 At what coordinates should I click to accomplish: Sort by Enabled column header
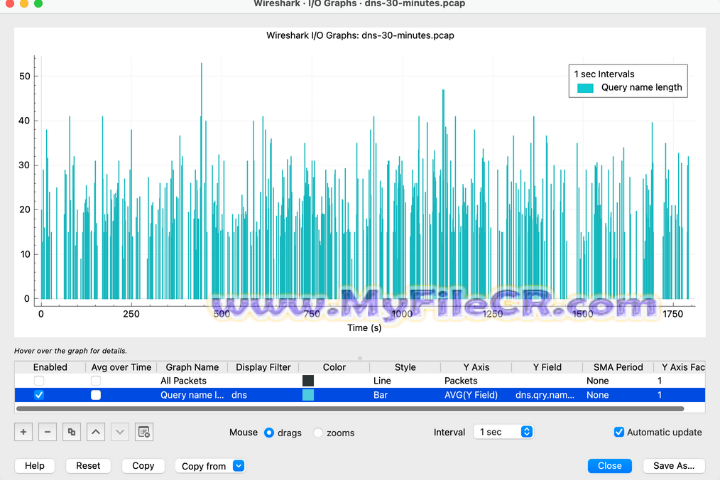[50, 367]
